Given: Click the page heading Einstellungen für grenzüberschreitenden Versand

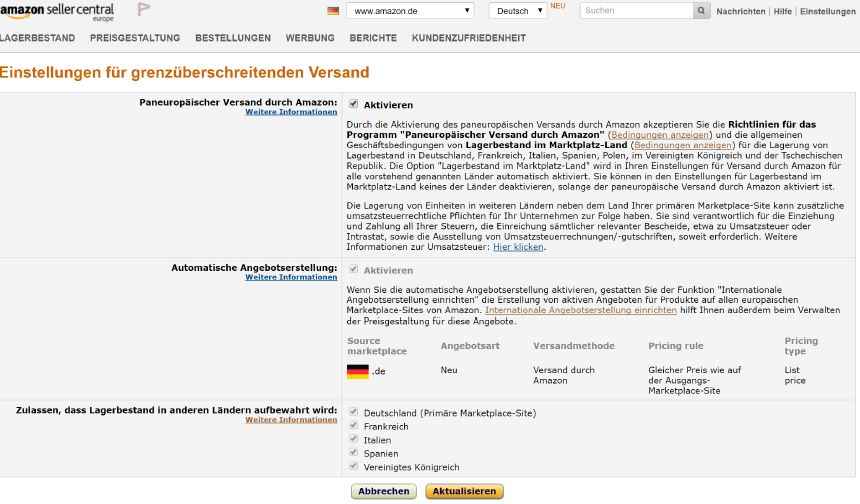Looking at the screenshot, I should click(184, 72).
